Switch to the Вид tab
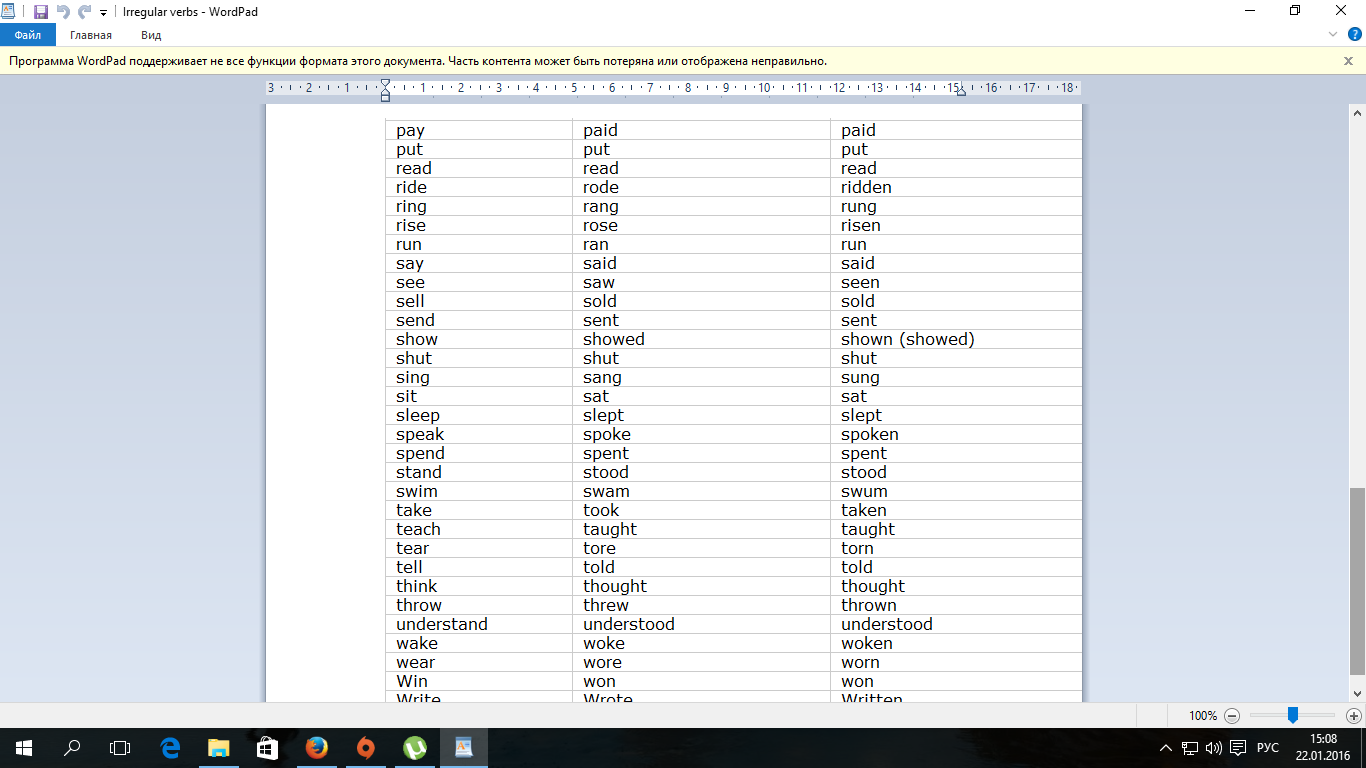Screen dimensions: 1366x768 pyautogui.click(x=151, y=35)
